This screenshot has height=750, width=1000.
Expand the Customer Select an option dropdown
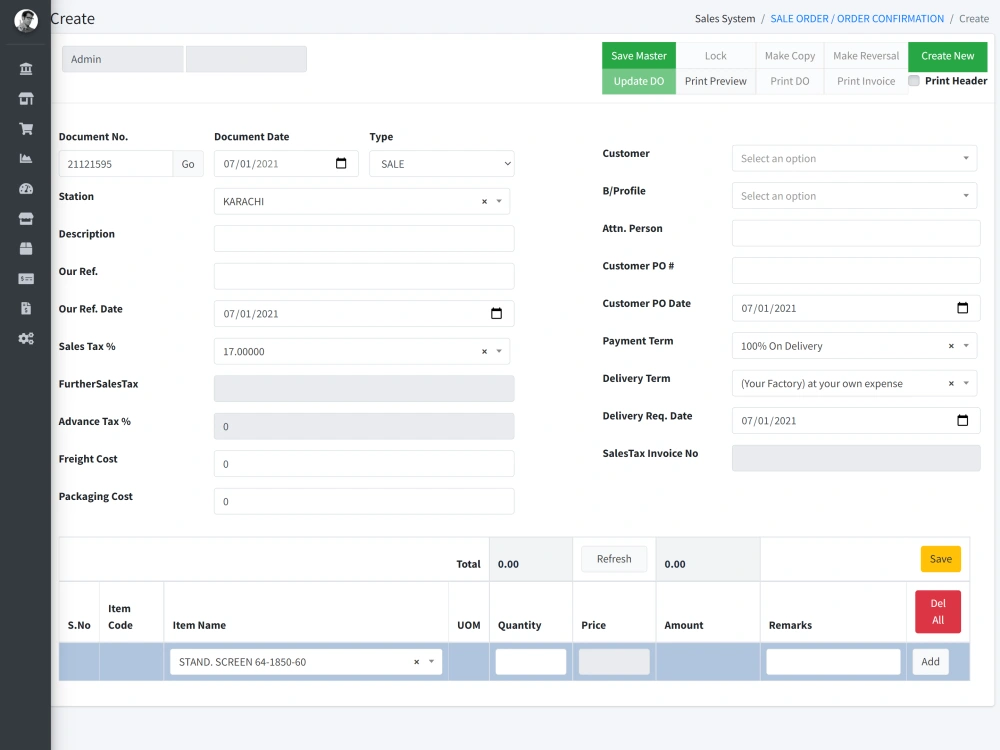(x=854, y=158)
